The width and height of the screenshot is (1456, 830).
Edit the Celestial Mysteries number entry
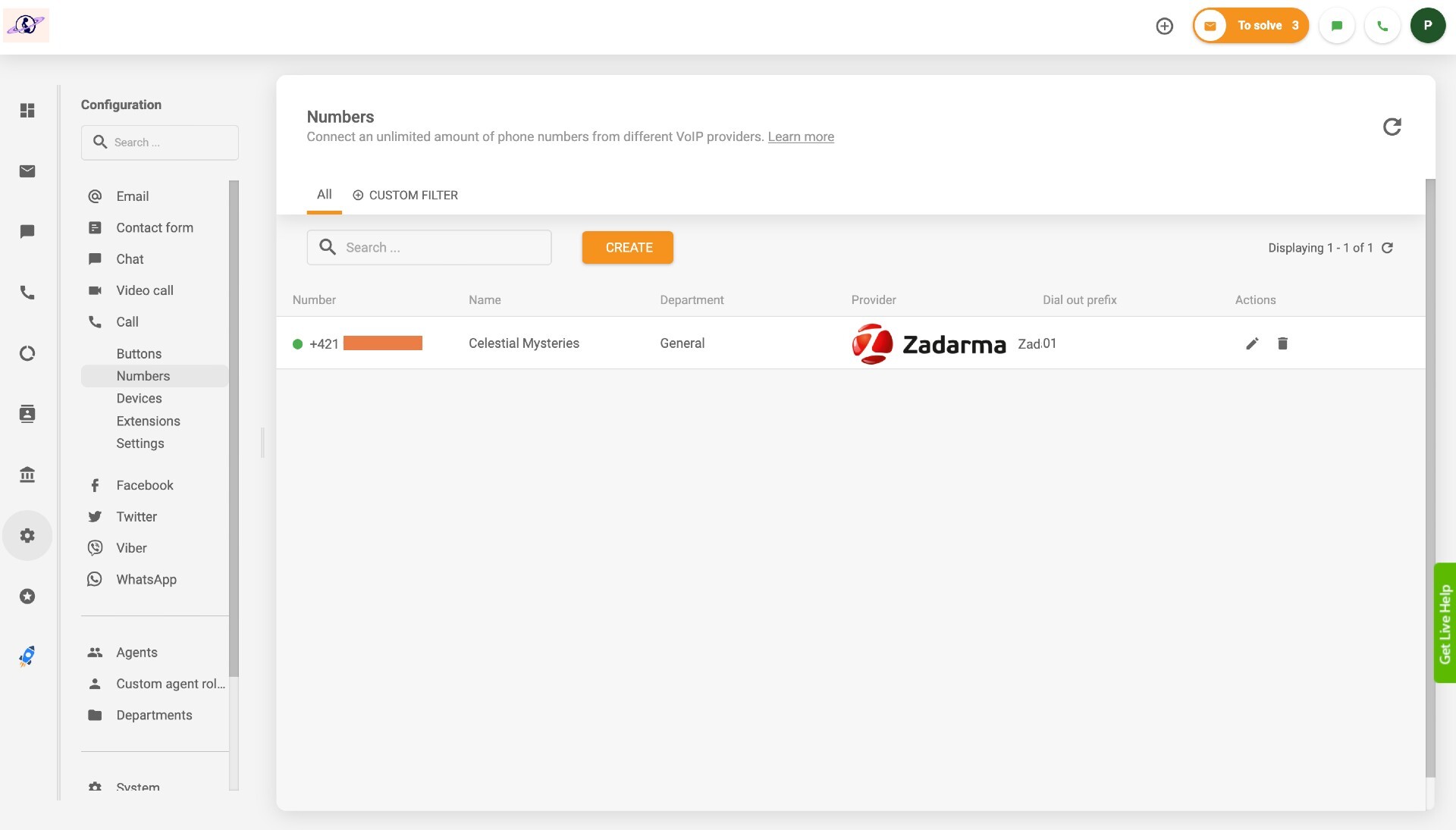[1252, 343]
